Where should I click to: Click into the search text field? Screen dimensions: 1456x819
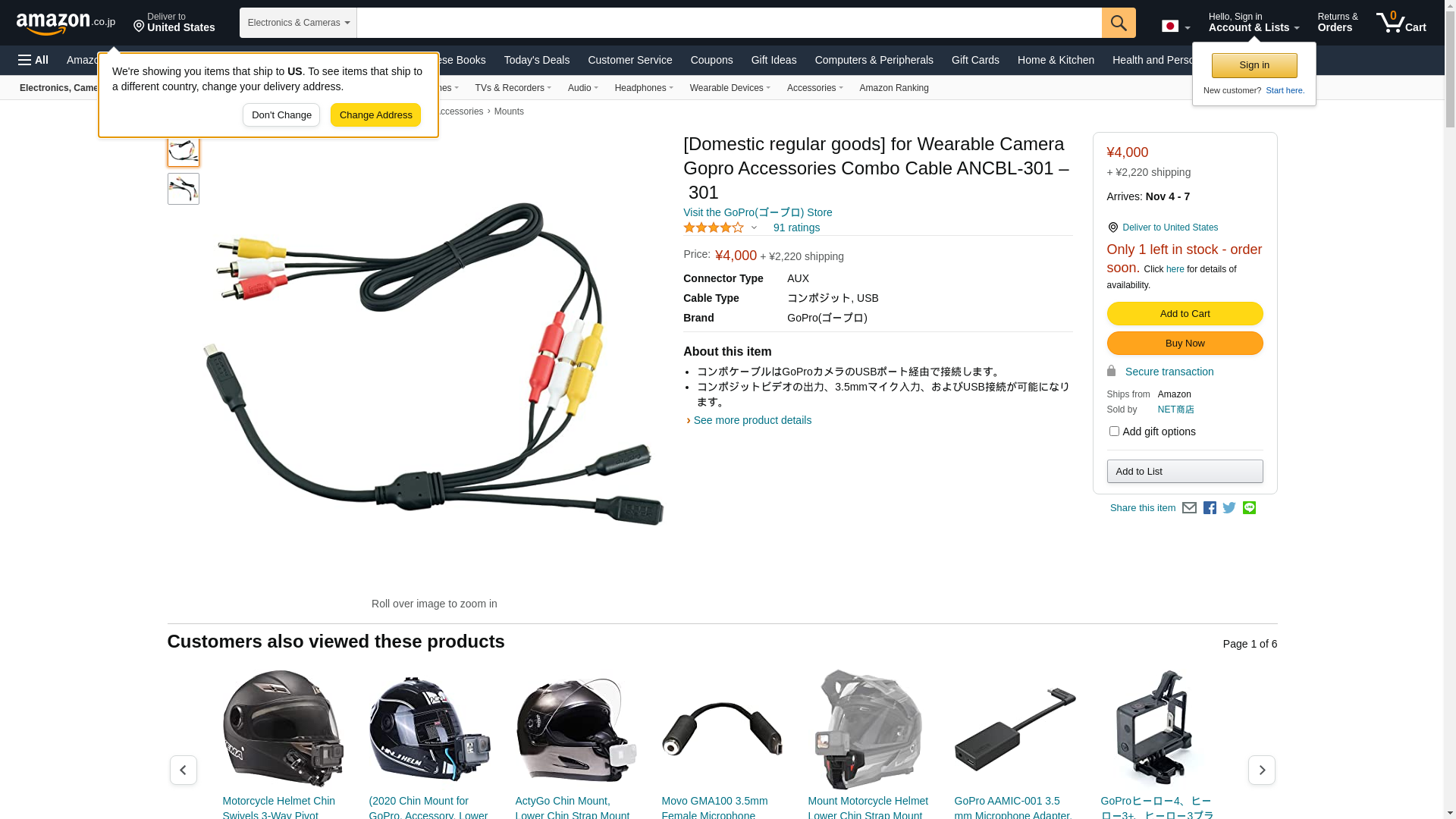coord(729,23)
